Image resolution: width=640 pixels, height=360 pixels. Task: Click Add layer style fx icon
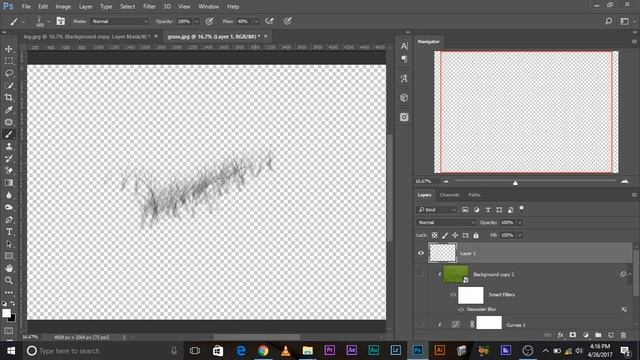(560, 335)
